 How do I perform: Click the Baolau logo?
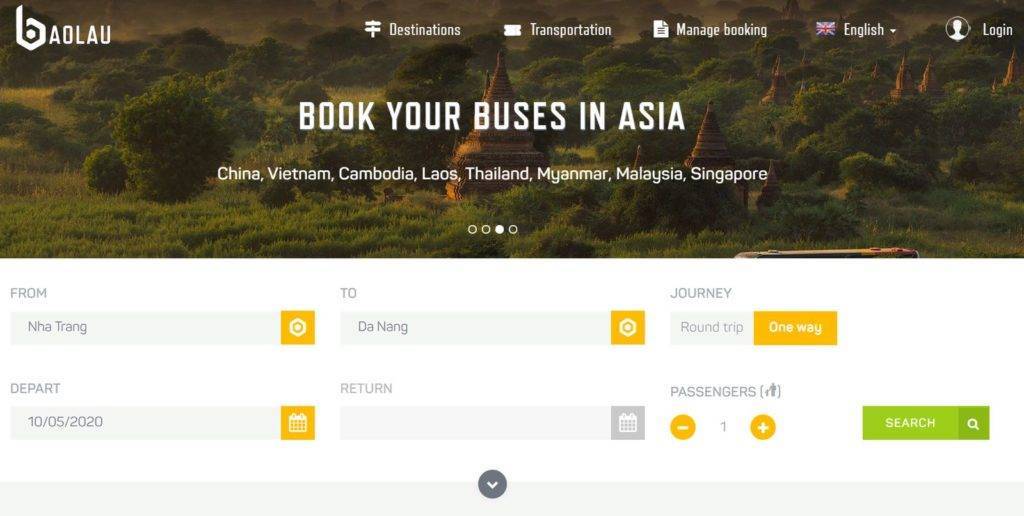pyautogui.click(x=63, y=29)
